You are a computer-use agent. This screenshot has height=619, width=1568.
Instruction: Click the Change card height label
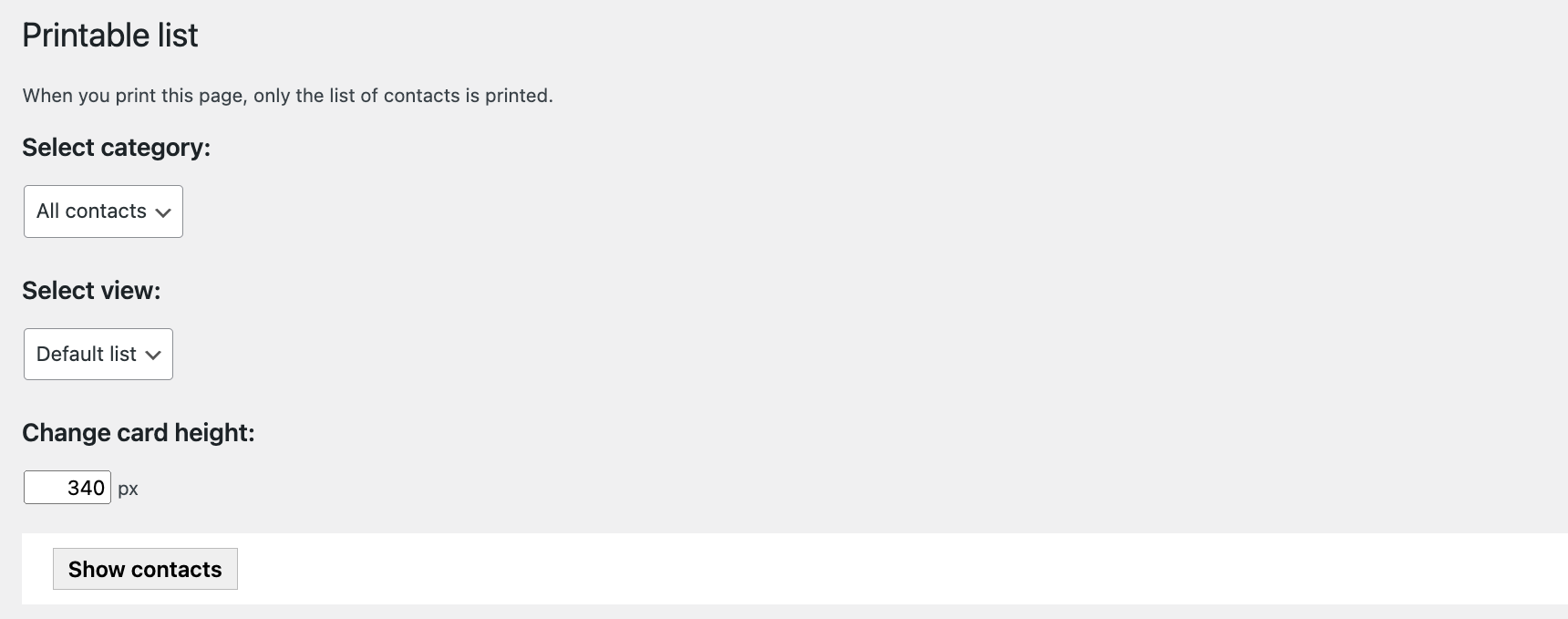coord(138,433)
